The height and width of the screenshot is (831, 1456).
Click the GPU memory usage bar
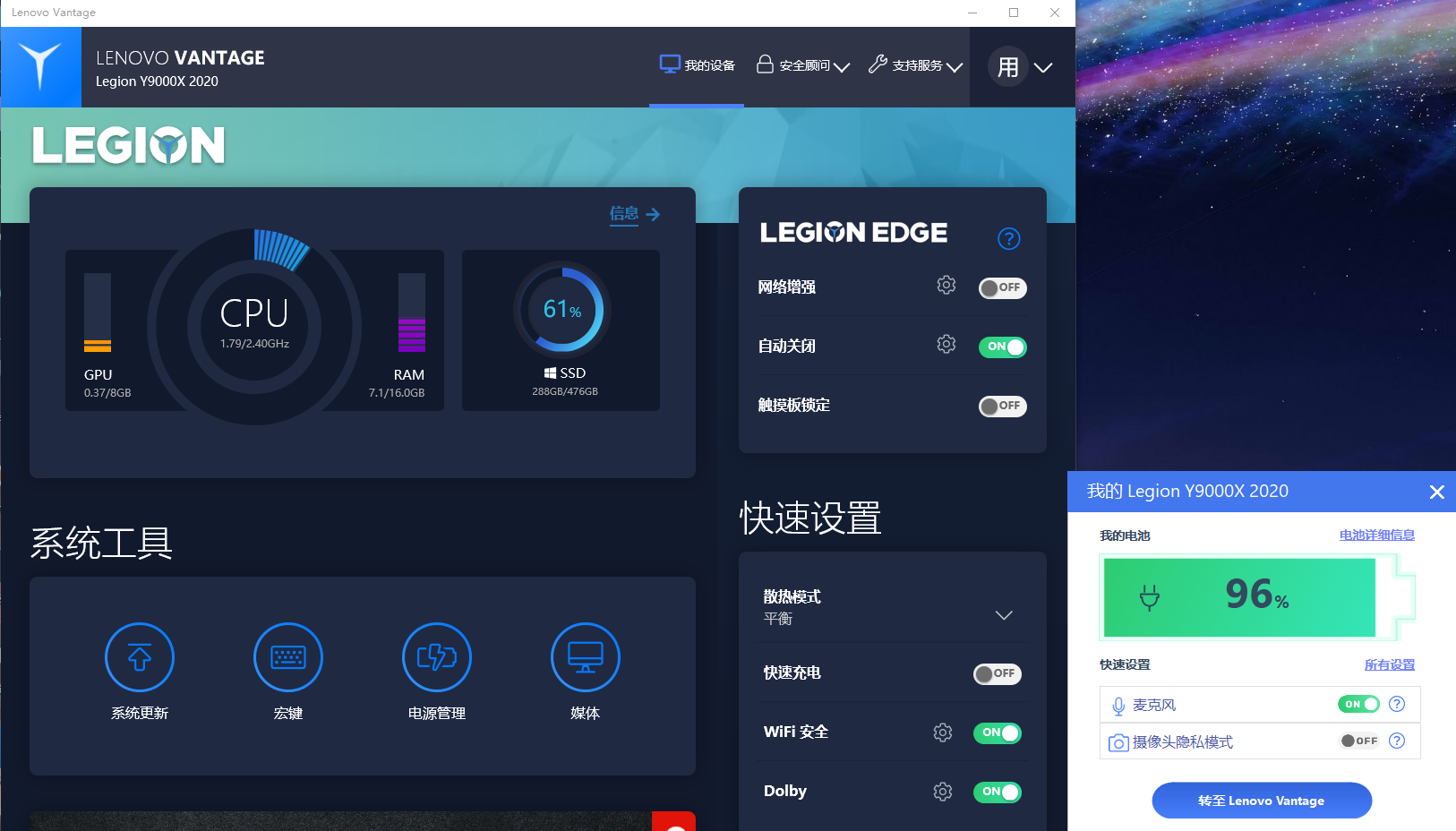click(x=98, y=313)
